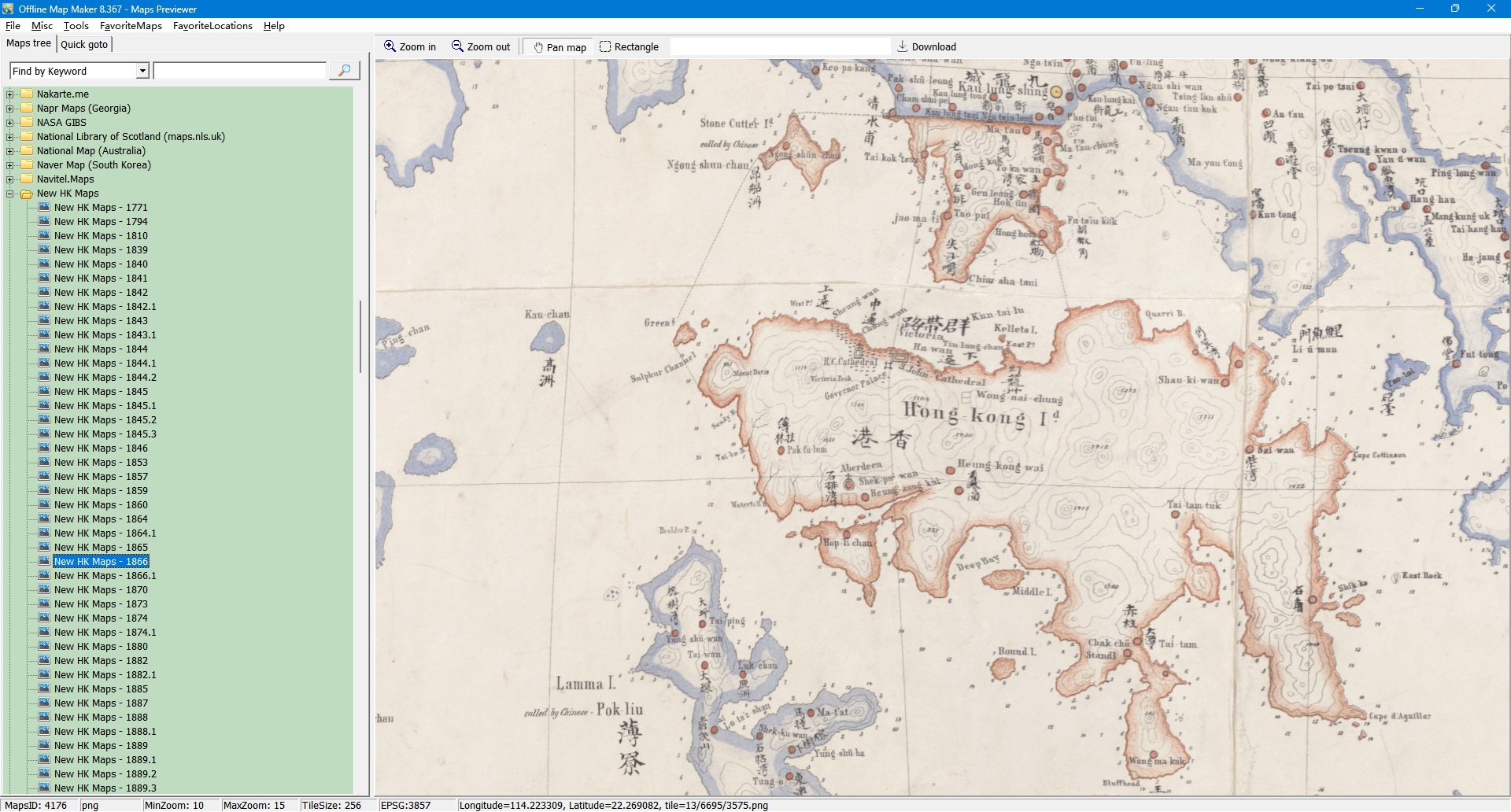Click the Nakarte.me folder icon

pyautogui.click(x=27, y=94)
